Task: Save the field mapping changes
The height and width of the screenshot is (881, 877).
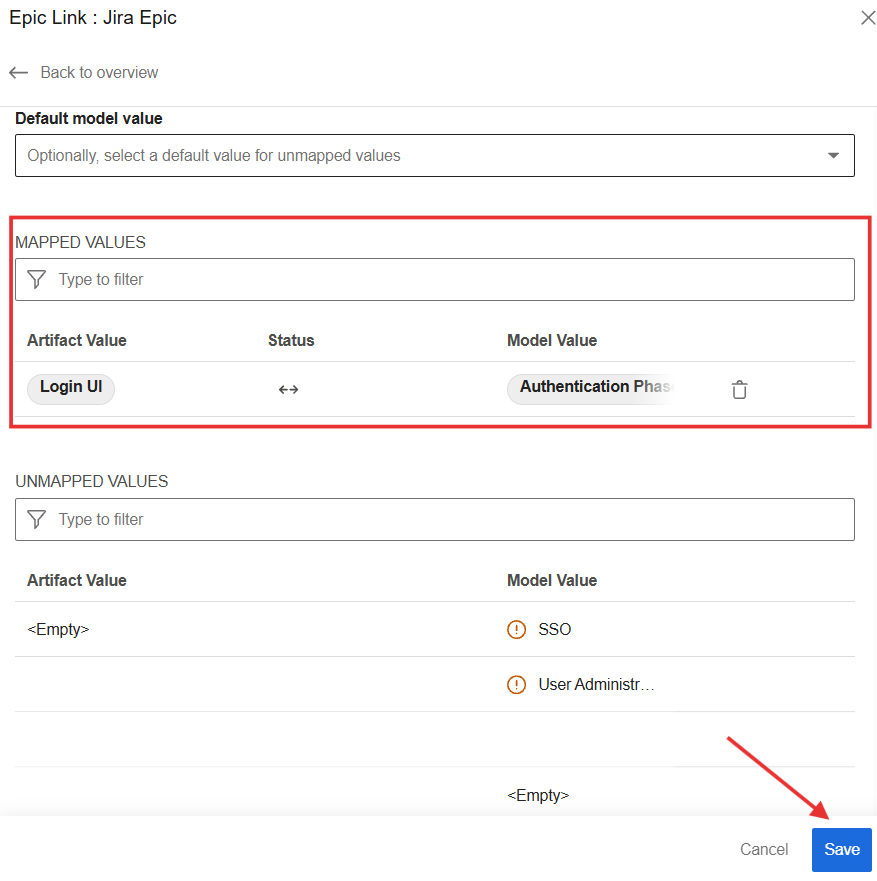Action: tap(841, 850)
